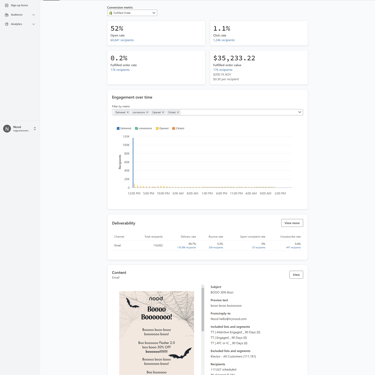Click the 52% open rate value

pos(117,29)
